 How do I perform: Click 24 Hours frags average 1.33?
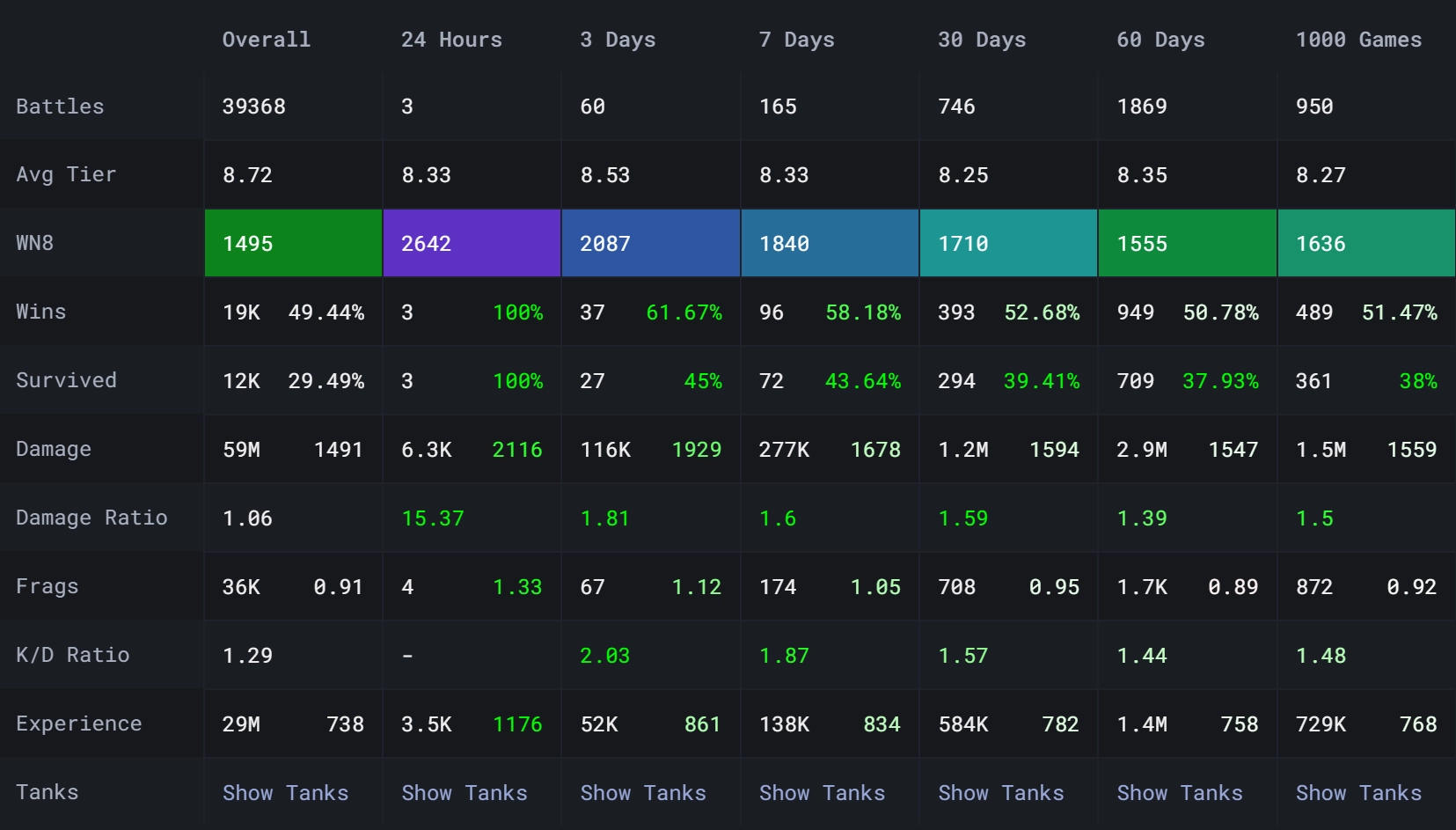[x=517, y=587]
